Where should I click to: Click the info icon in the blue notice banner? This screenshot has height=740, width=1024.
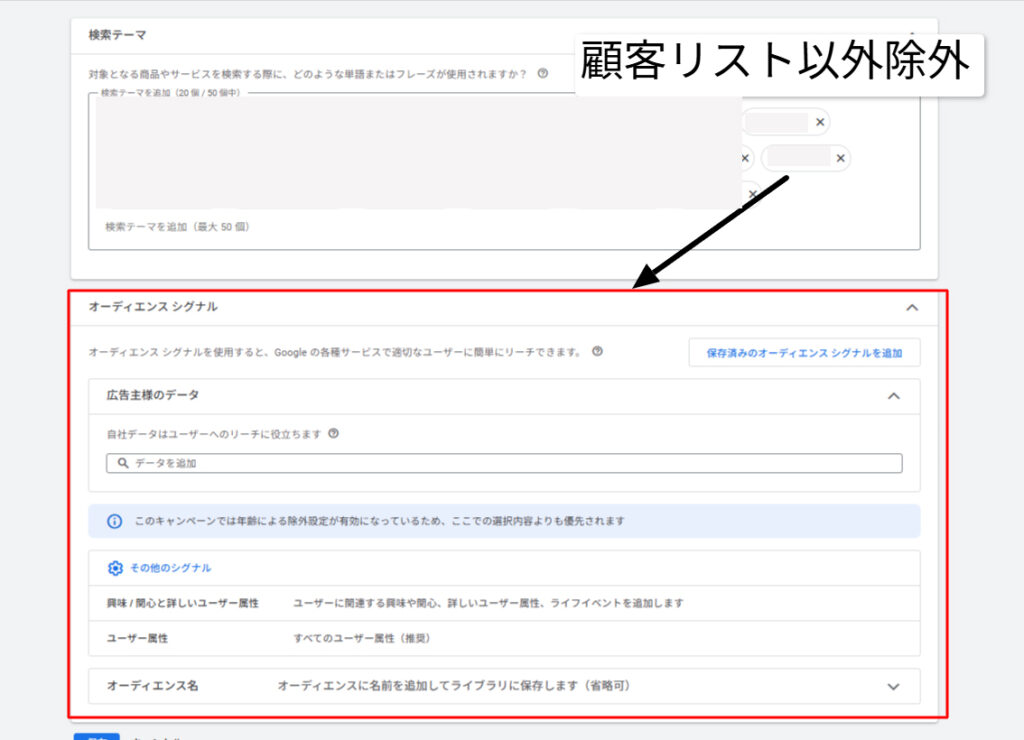click(115, 521)
